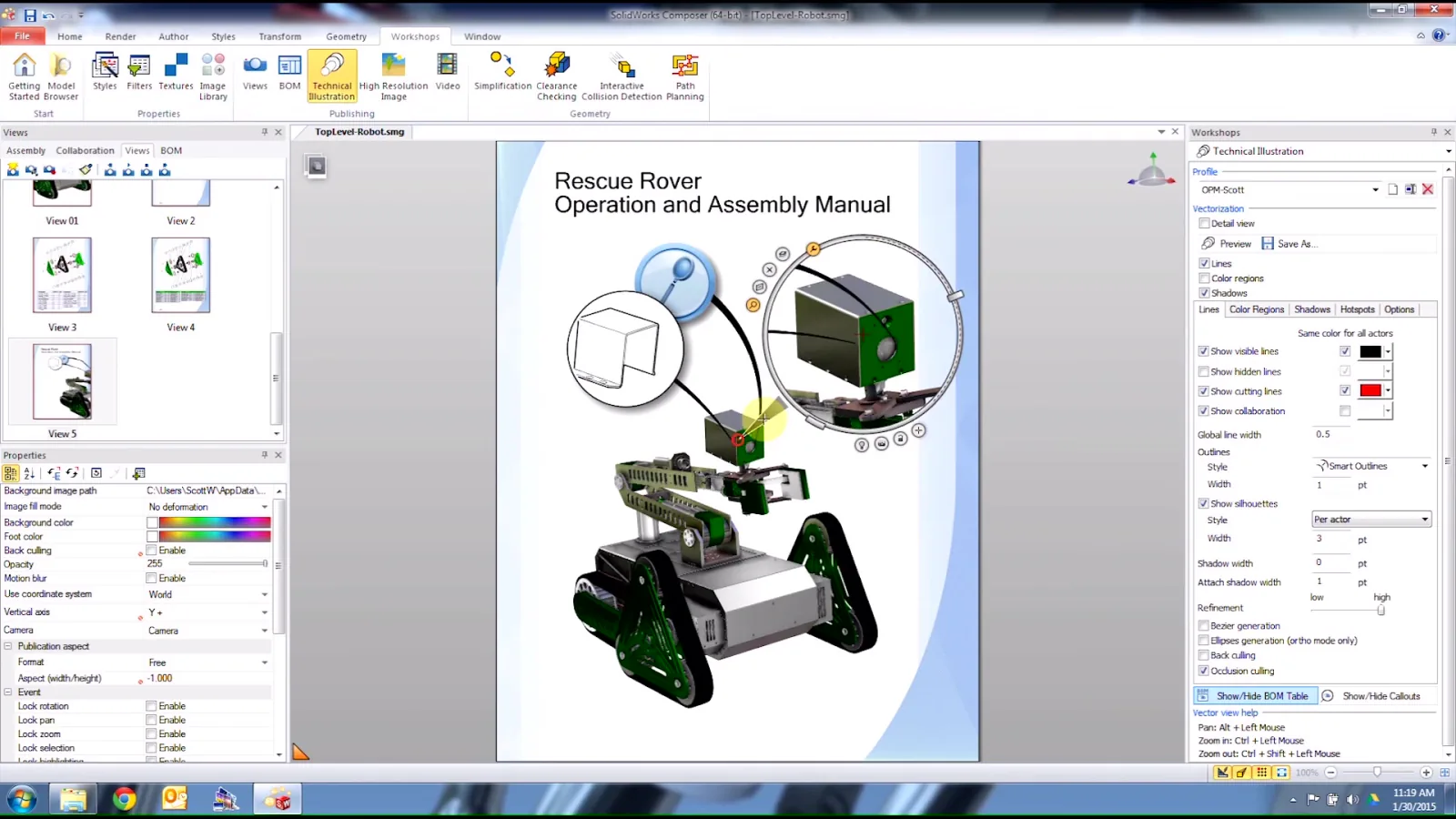Open the Views workshop icon
1456x819 pixels.
pos(255,72)
